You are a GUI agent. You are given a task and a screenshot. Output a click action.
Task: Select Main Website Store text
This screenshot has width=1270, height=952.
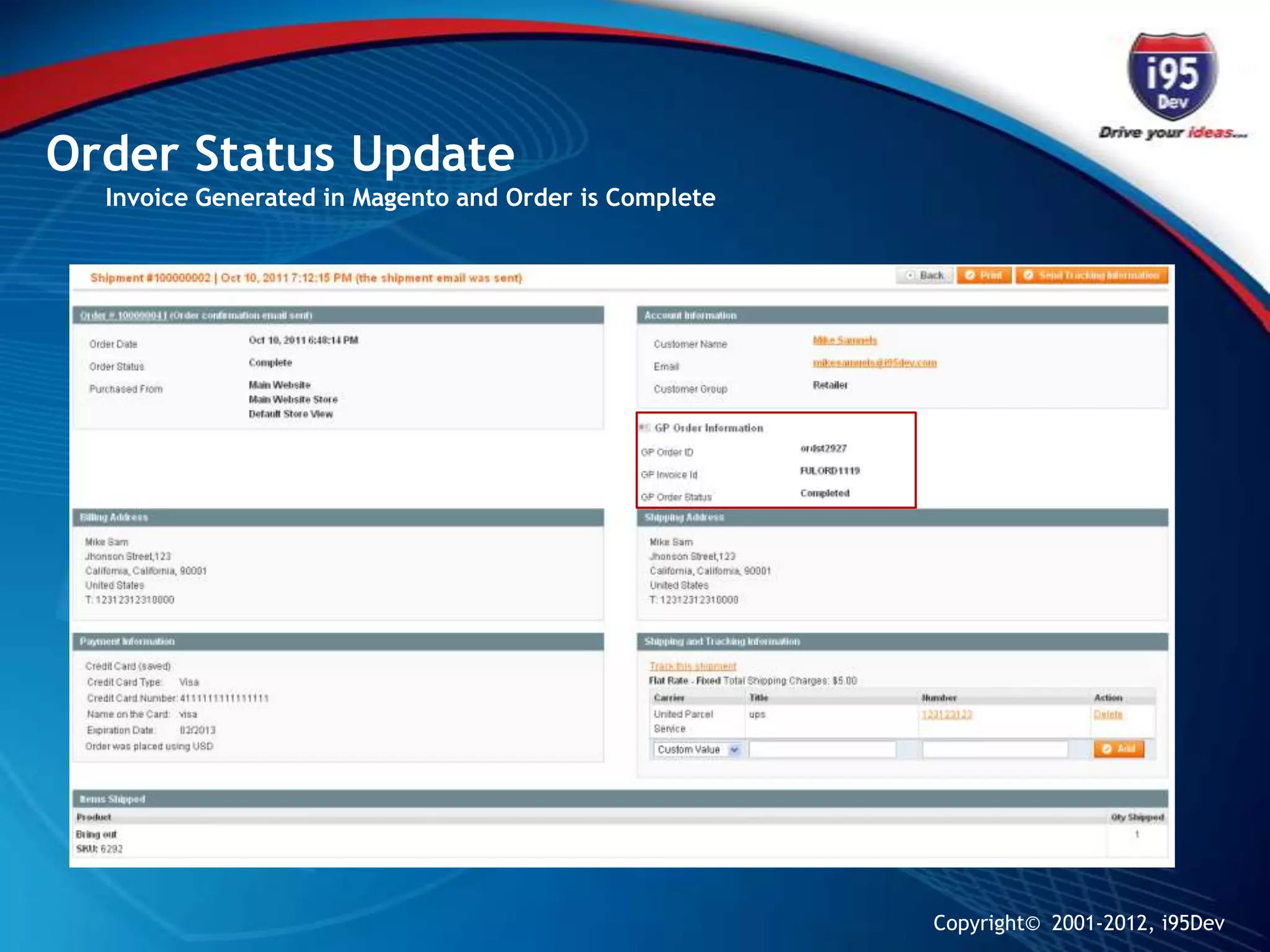coord(293,399)
